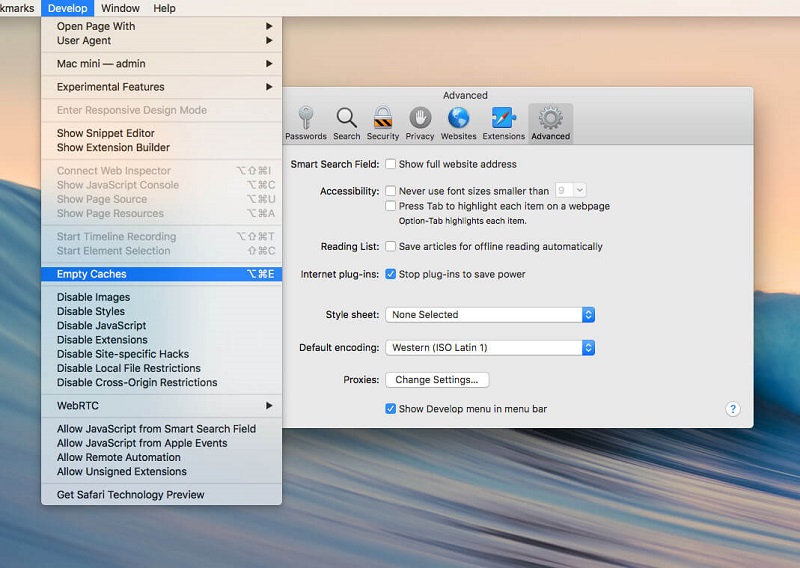
Task: Select Disable JavaScript
Action: (x=161, y=326)
